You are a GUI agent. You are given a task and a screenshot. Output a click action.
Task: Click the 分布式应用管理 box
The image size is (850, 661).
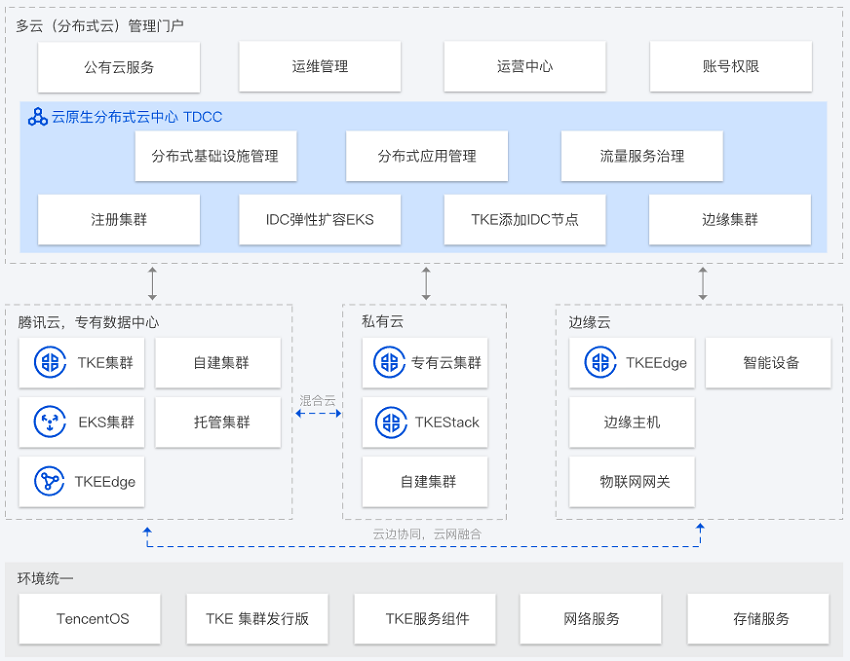(x=427, y=156)
